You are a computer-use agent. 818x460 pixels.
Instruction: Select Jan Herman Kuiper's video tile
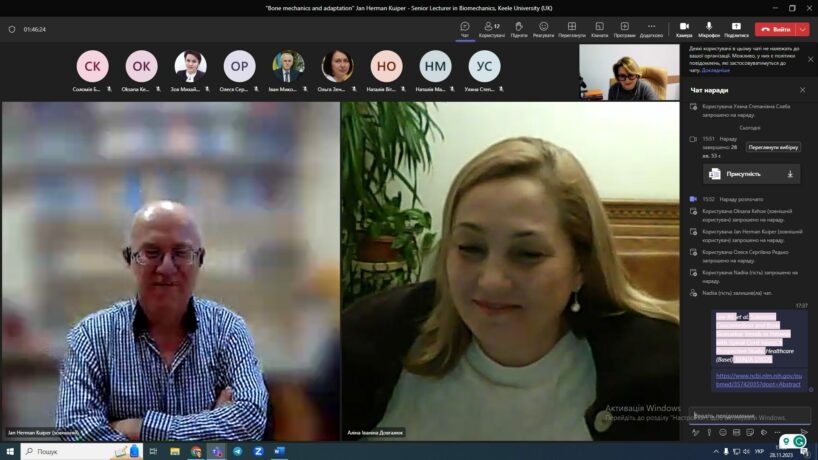point(170,270)
